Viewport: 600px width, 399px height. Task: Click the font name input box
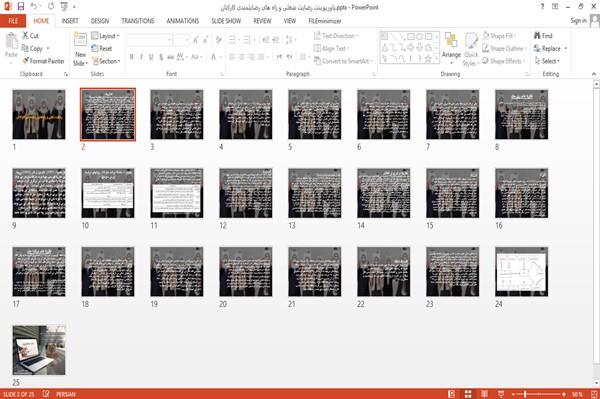149,40
